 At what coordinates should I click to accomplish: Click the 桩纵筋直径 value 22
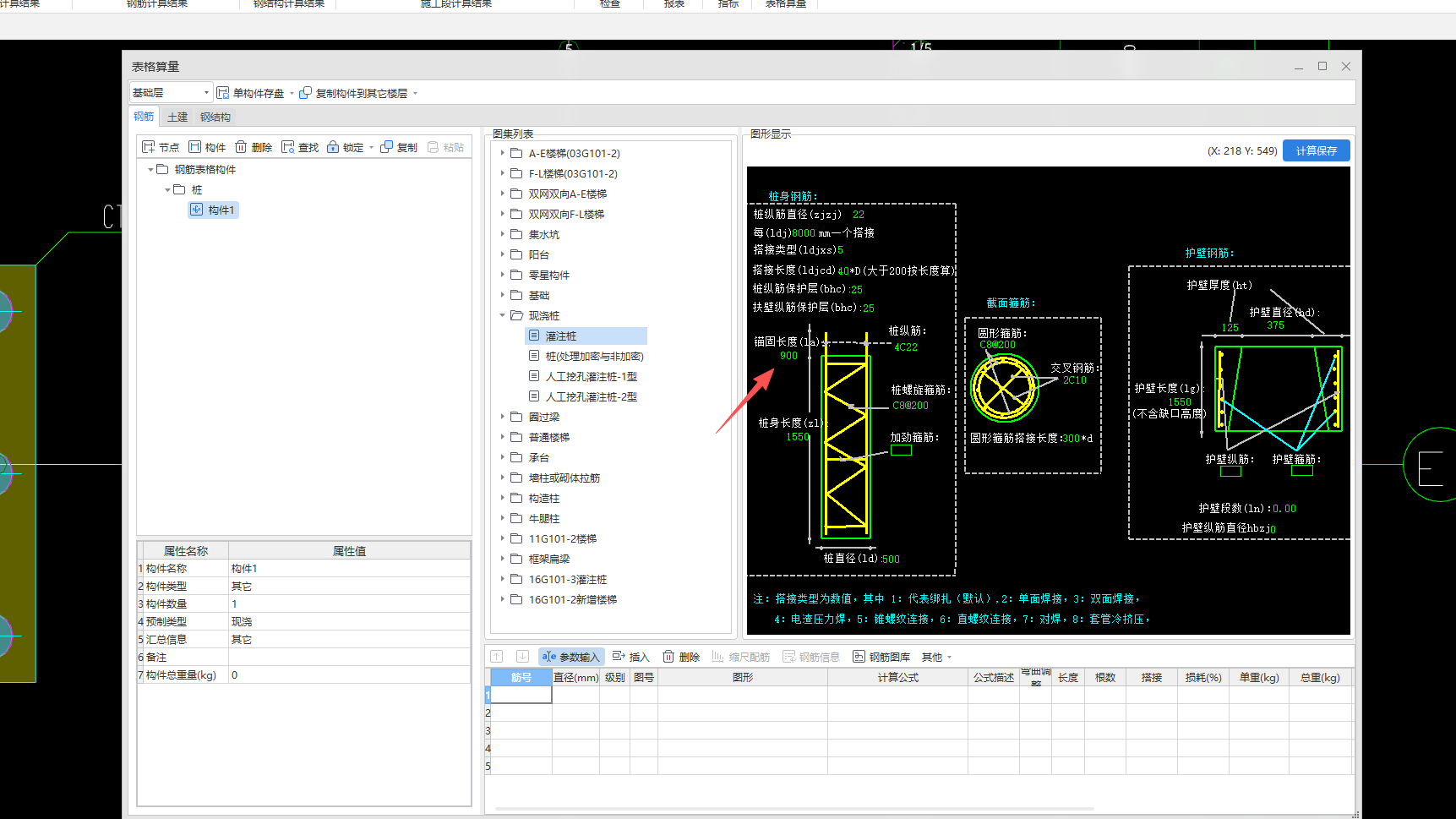859,215
